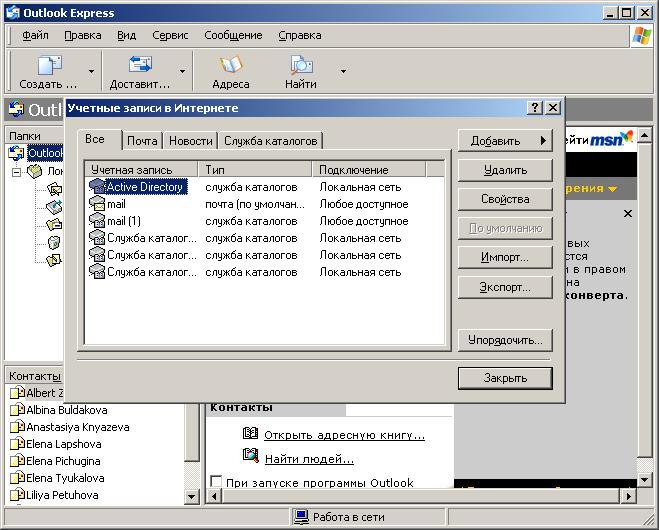Click Liliya Petuhova contact icon
This screenshot has width=659, height=530.
click(17, 495)
